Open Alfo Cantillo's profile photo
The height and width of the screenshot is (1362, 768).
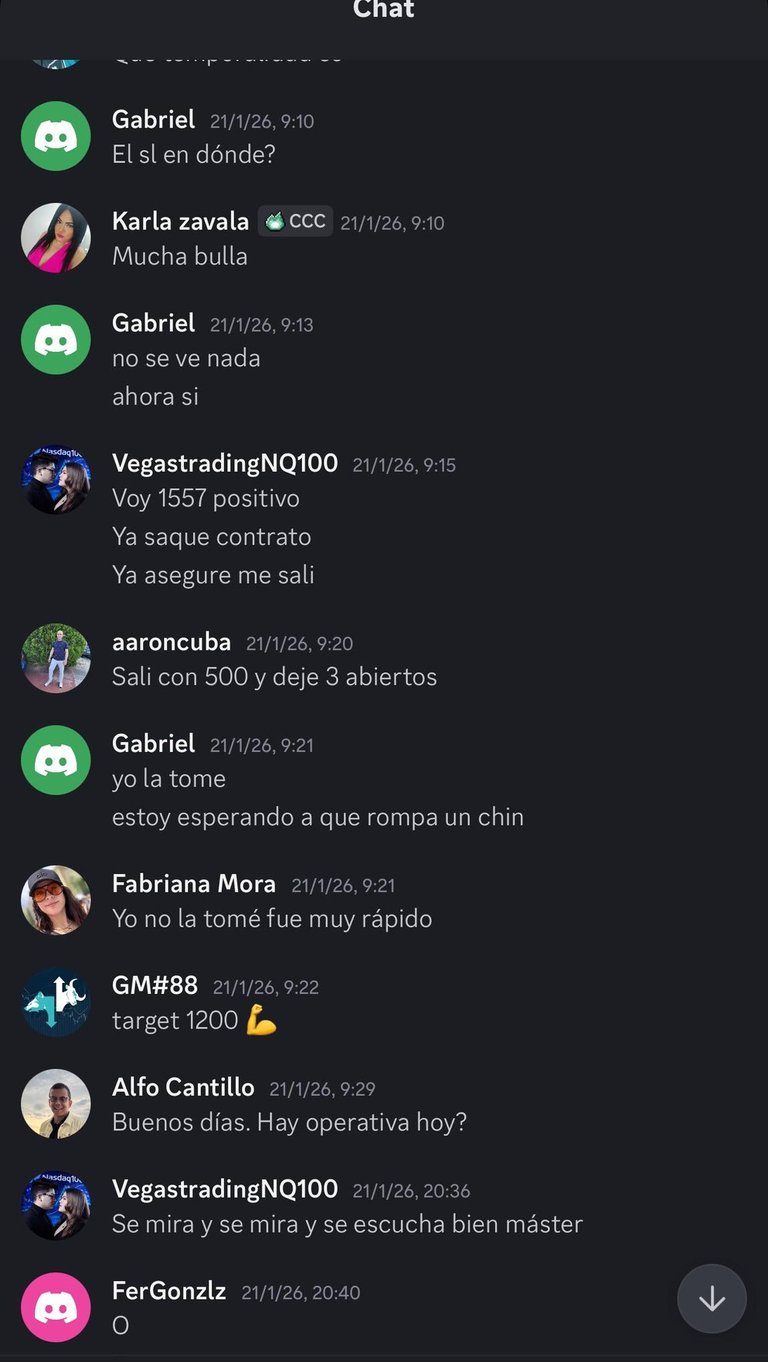56,1104
